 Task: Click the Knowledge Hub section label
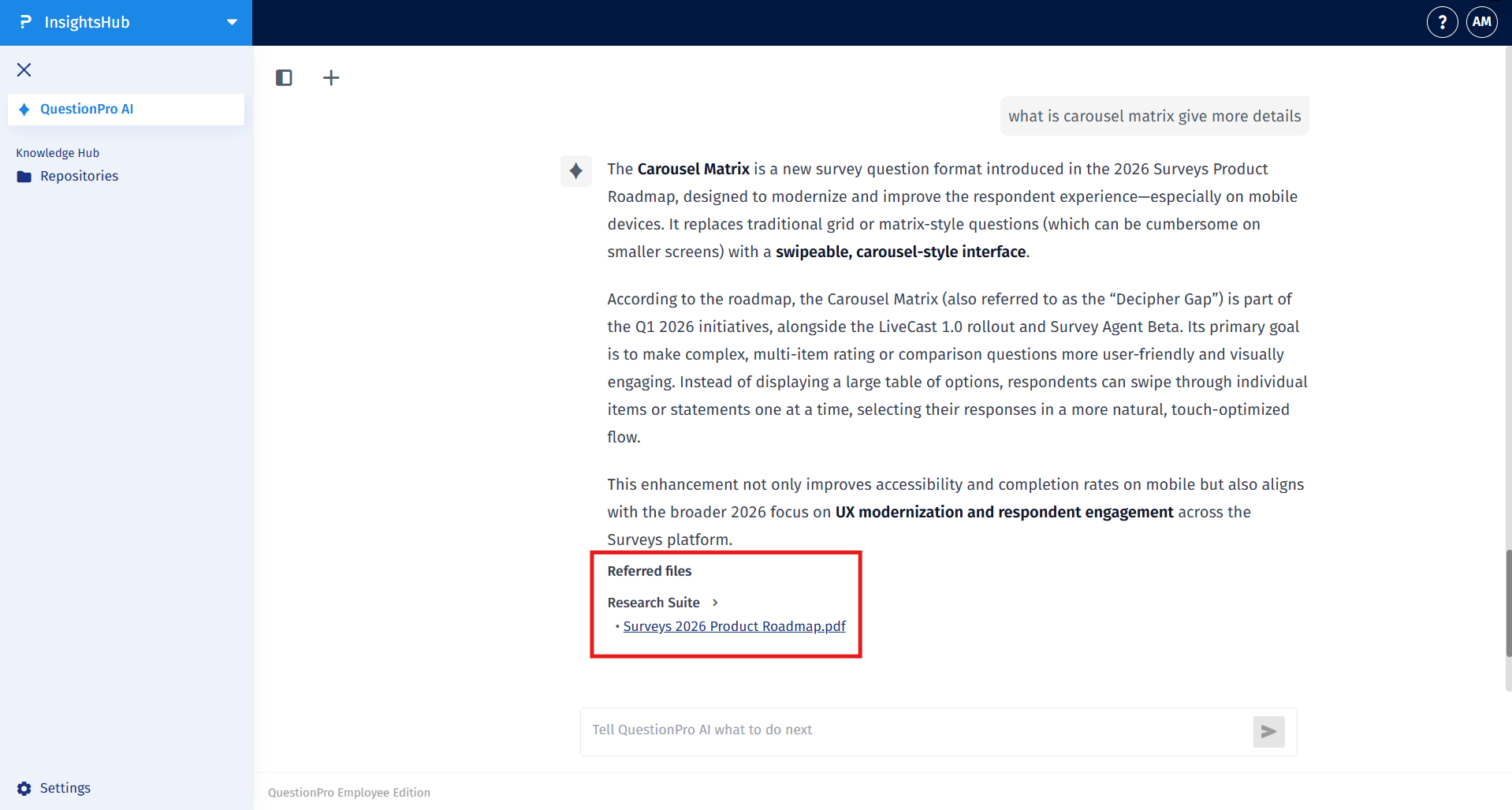(58, 153)
